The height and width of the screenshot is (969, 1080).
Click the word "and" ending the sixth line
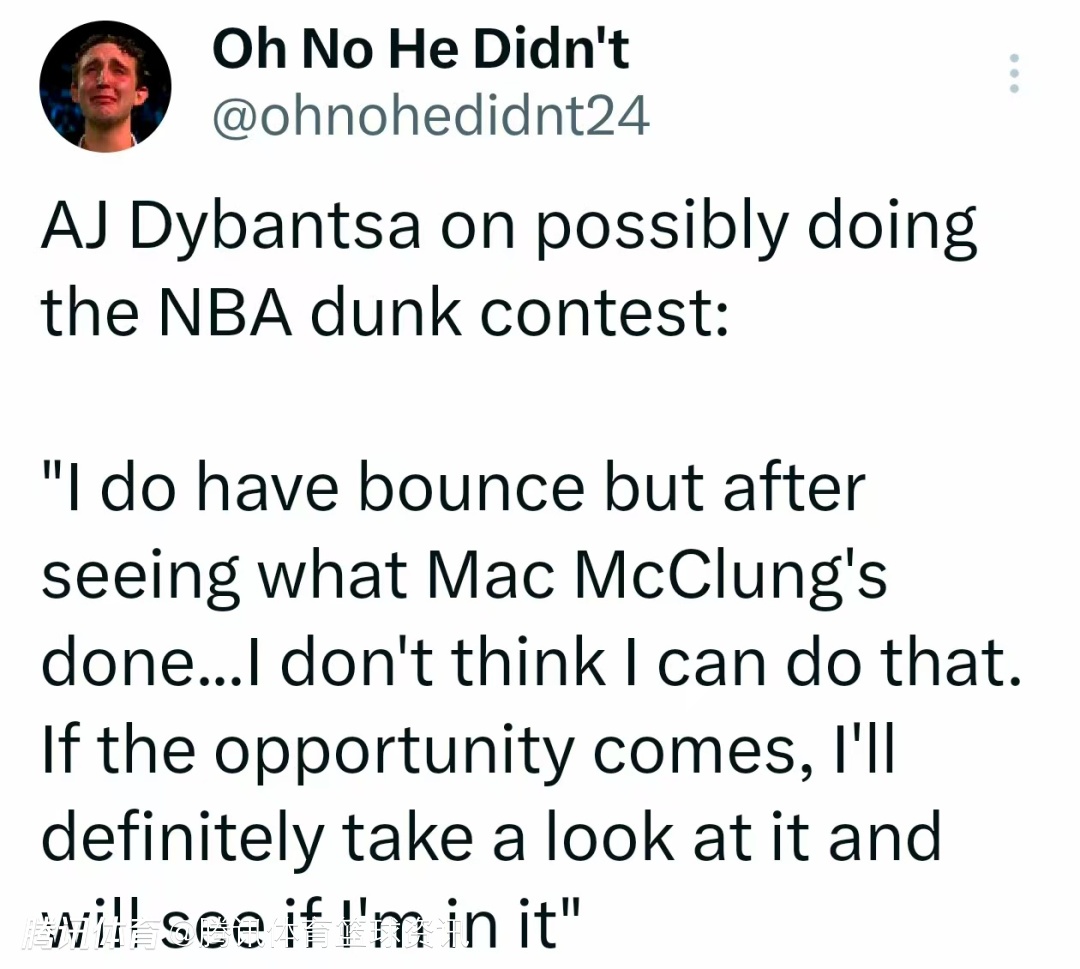(x=885, y=836)
